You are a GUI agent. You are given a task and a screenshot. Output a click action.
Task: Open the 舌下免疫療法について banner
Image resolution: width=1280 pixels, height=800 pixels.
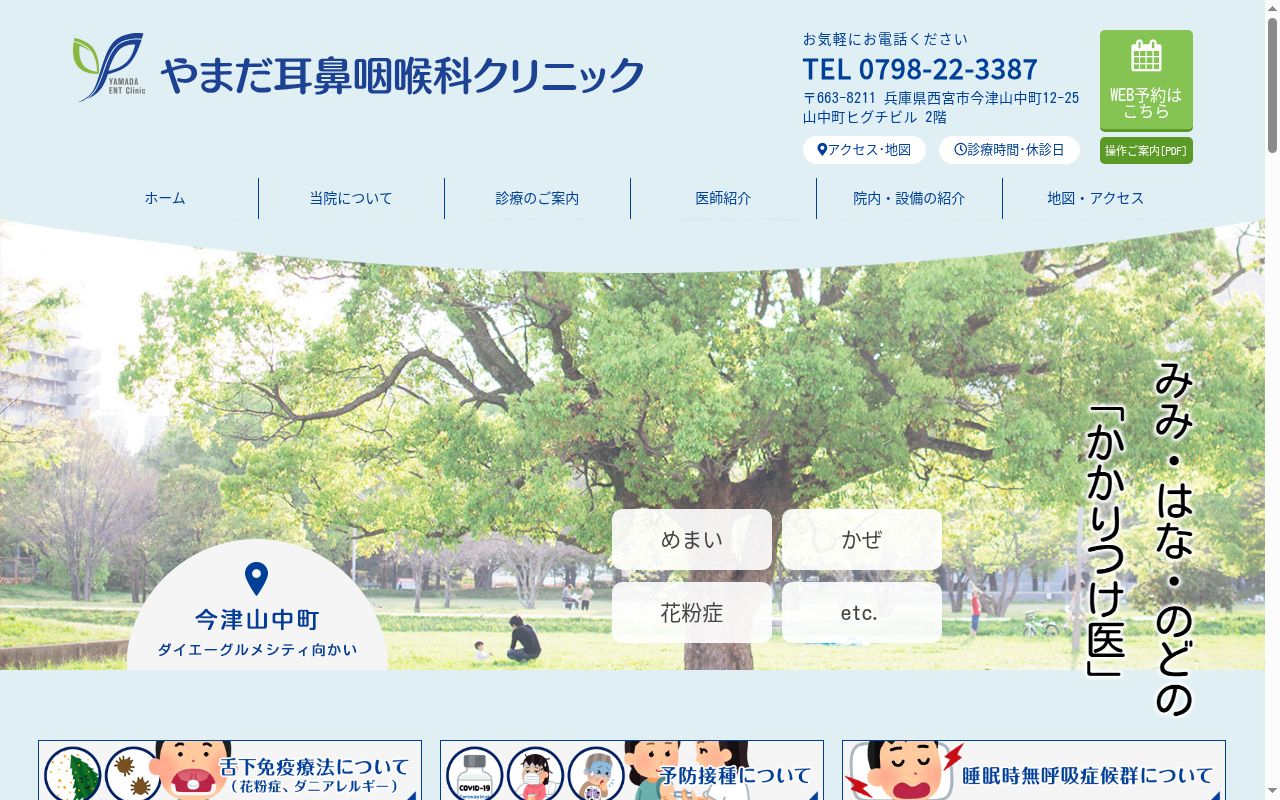230,770
